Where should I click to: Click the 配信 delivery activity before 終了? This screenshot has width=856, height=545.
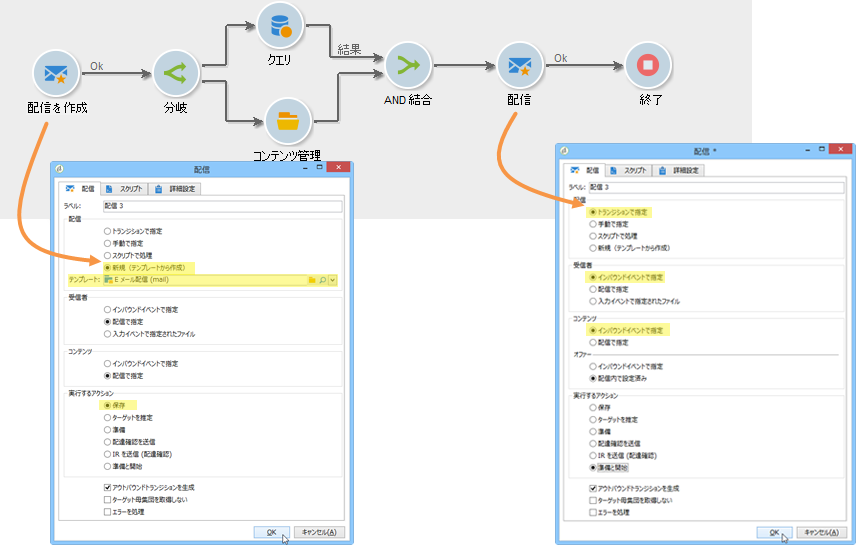point(520,66)
